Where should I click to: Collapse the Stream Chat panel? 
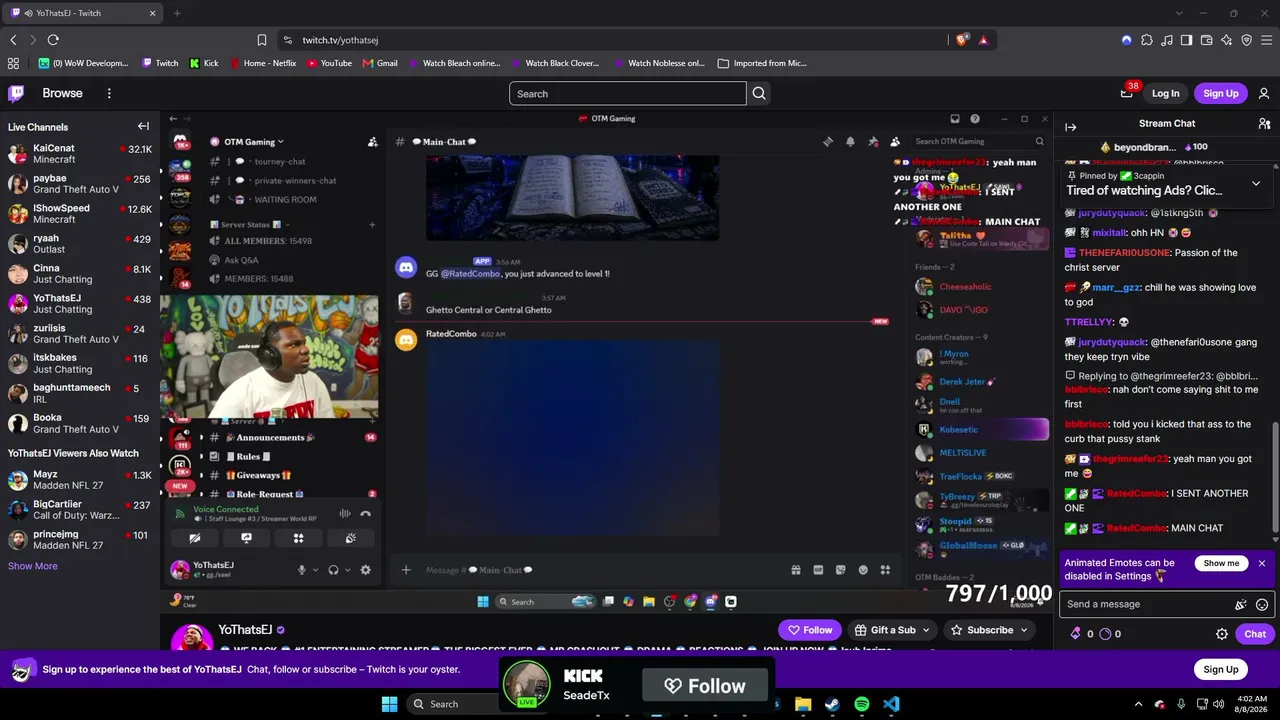point(1070,127)
